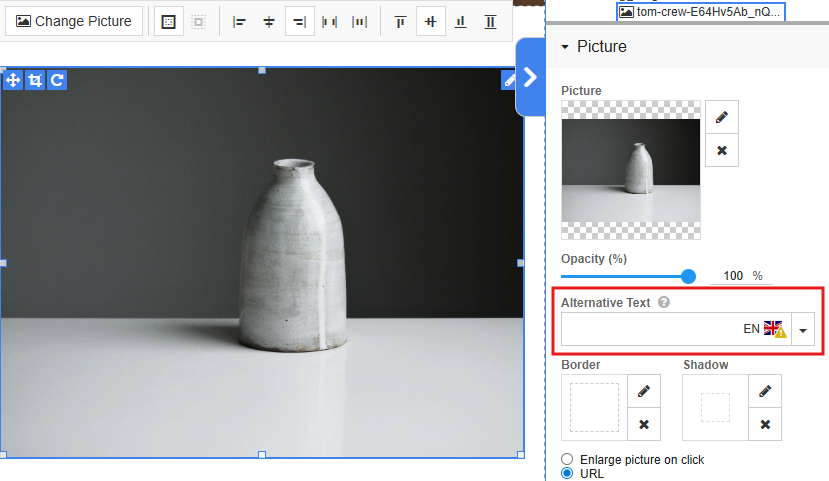Click the Change Picture button
The width and height of the screenshot is (829, 481).
coord(74,21)
